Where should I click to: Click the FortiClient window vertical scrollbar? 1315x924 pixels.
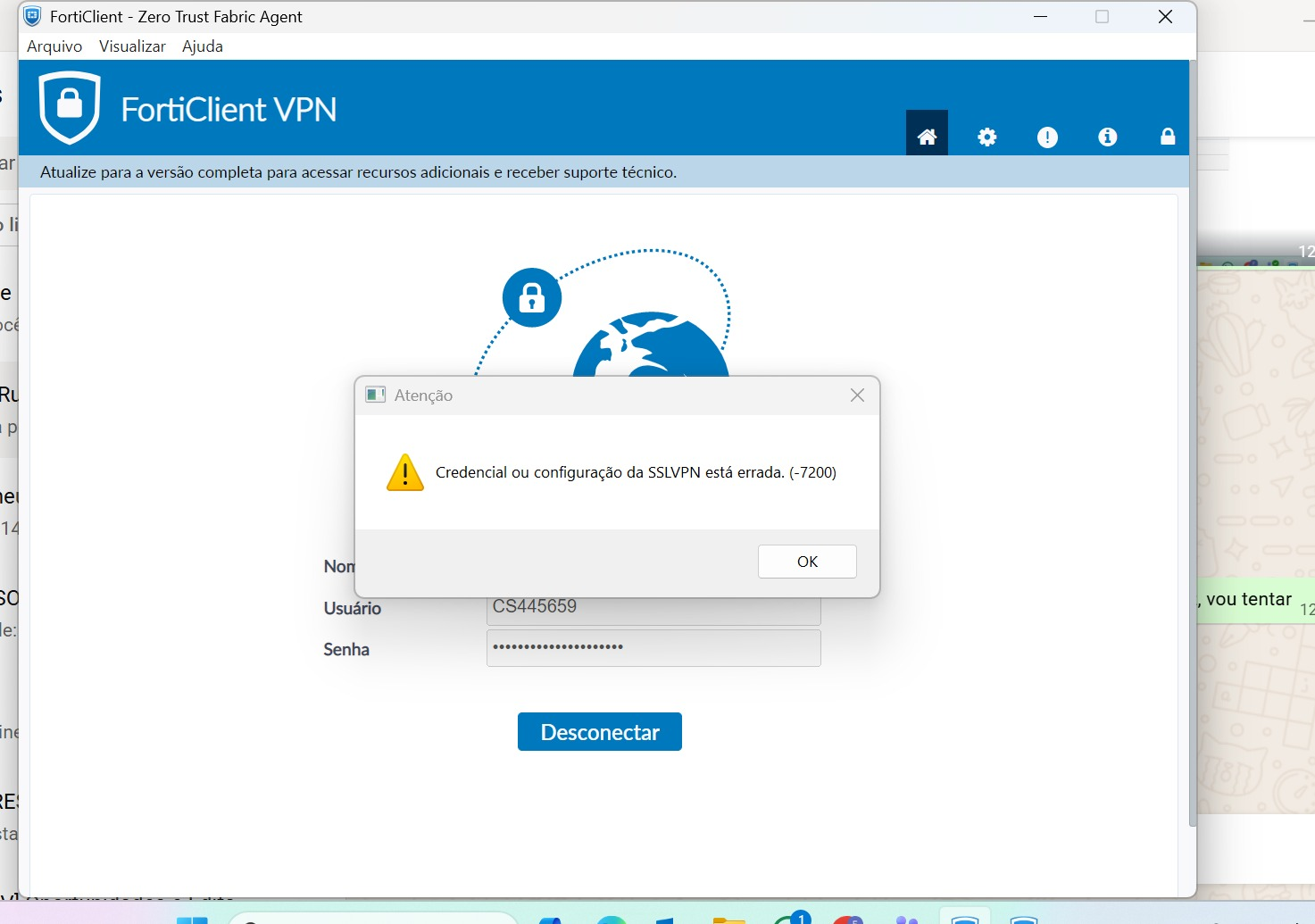click(x=1193, y=444)
